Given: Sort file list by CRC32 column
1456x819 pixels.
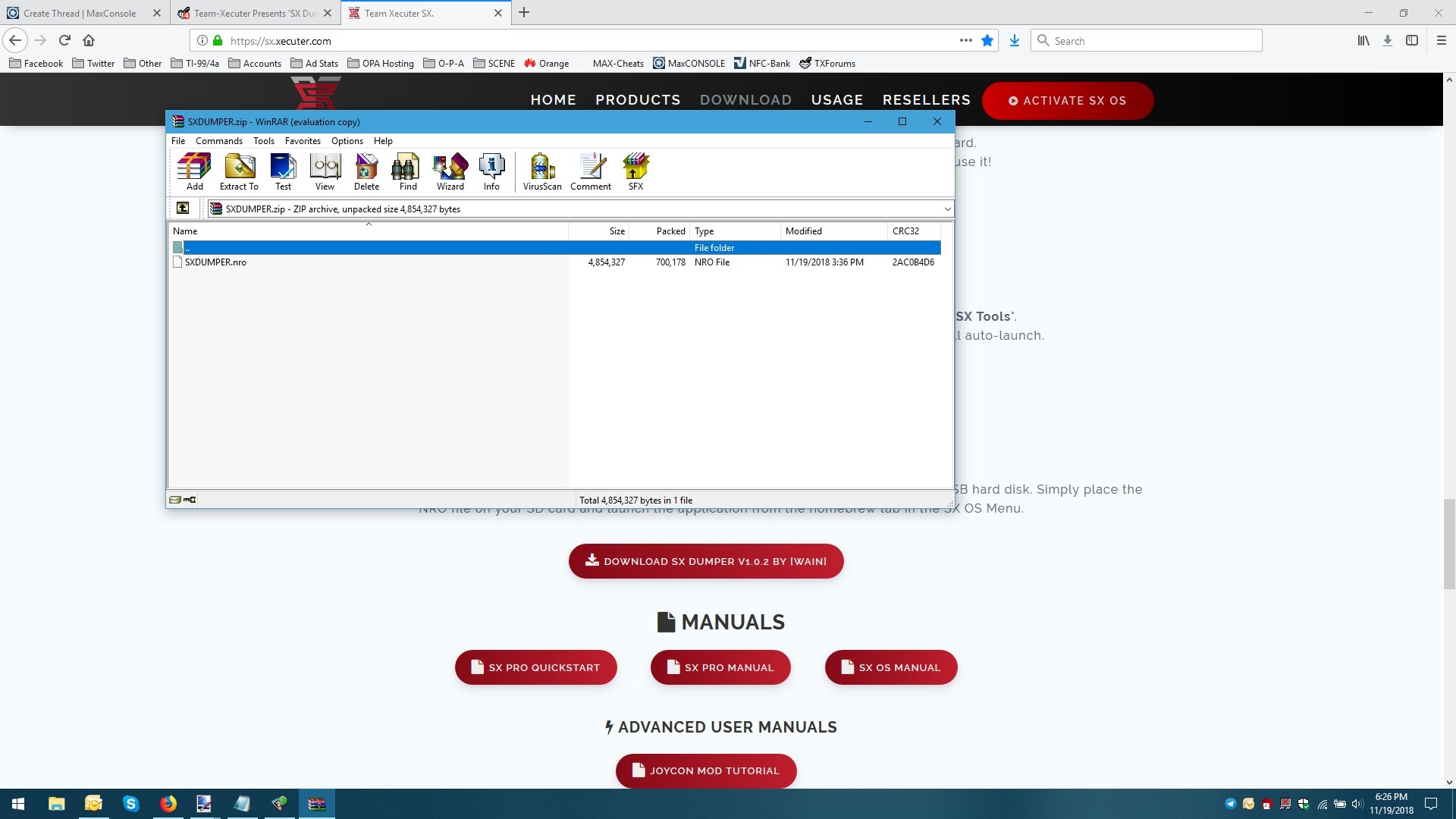Looking at the screenshot, I should point(914,231).
